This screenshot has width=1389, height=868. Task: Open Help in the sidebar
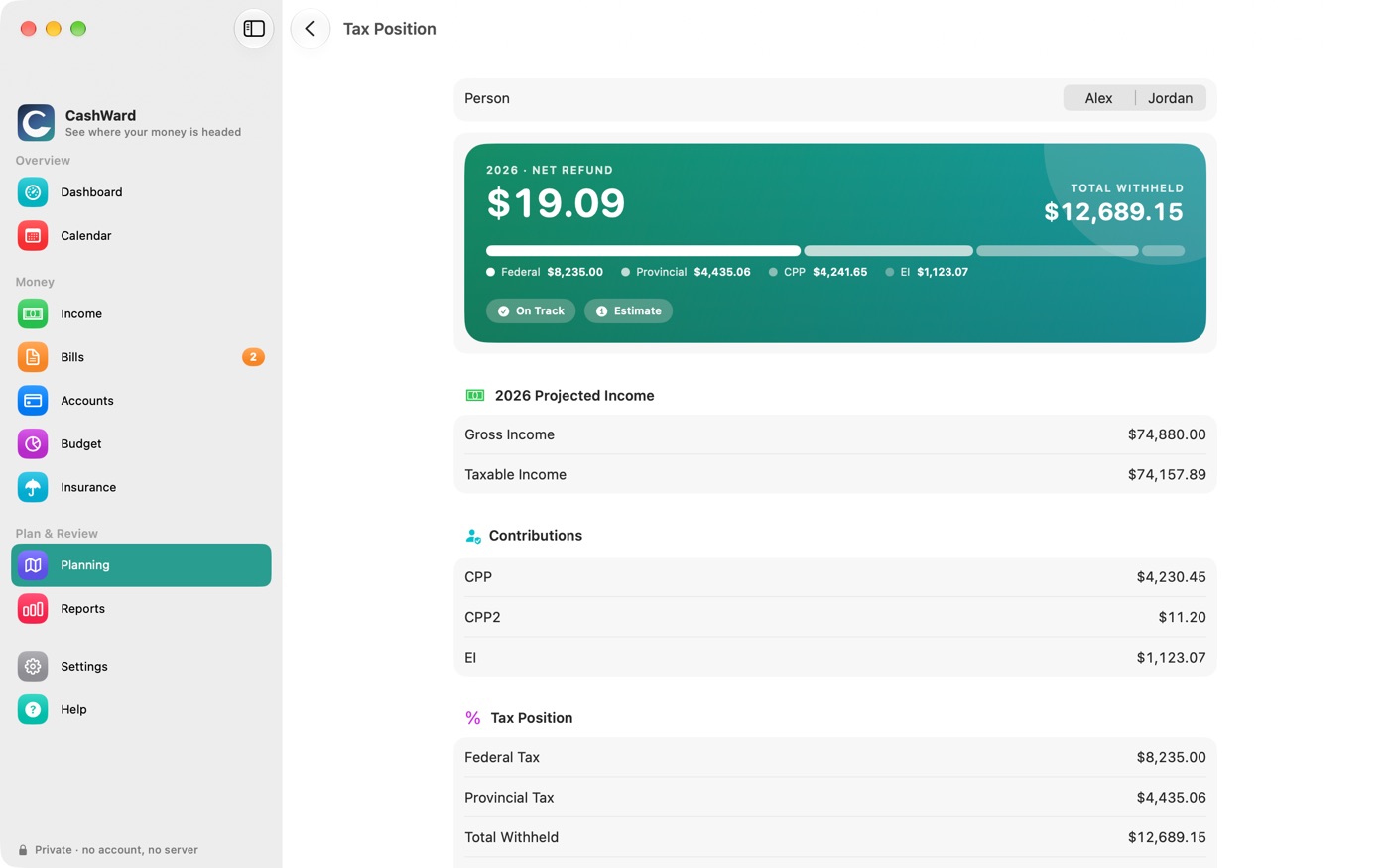click(x=141, y=710)
